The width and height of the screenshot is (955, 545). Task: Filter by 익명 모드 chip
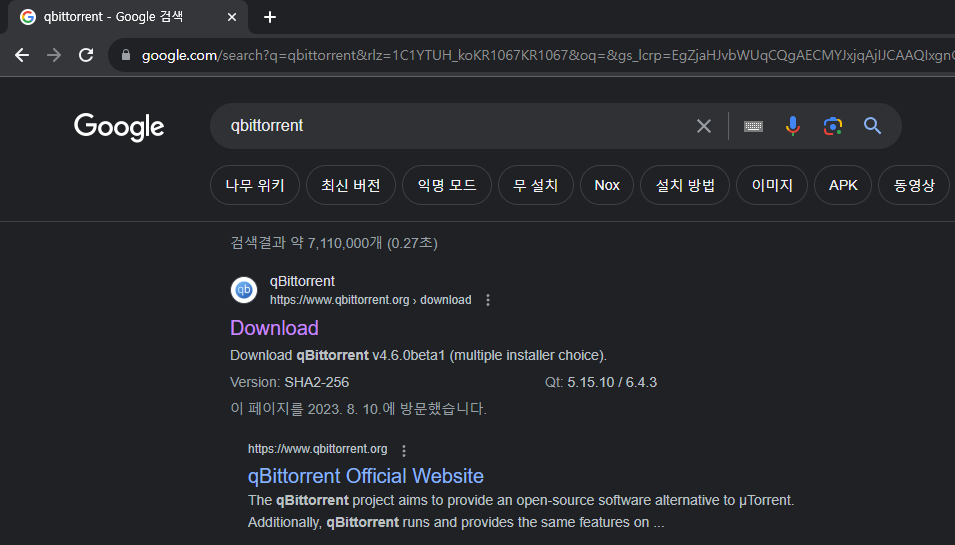[x=446, y=185]
